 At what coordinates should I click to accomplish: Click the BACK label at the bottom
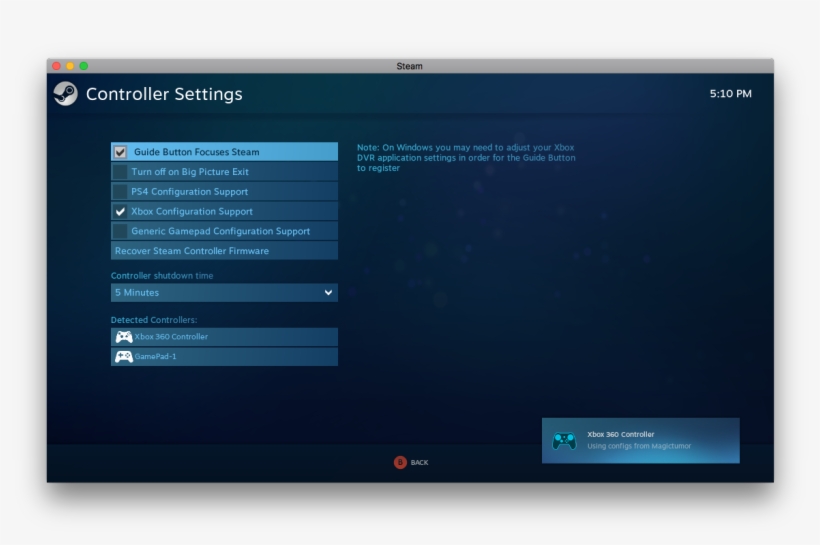tap(419, 462)
